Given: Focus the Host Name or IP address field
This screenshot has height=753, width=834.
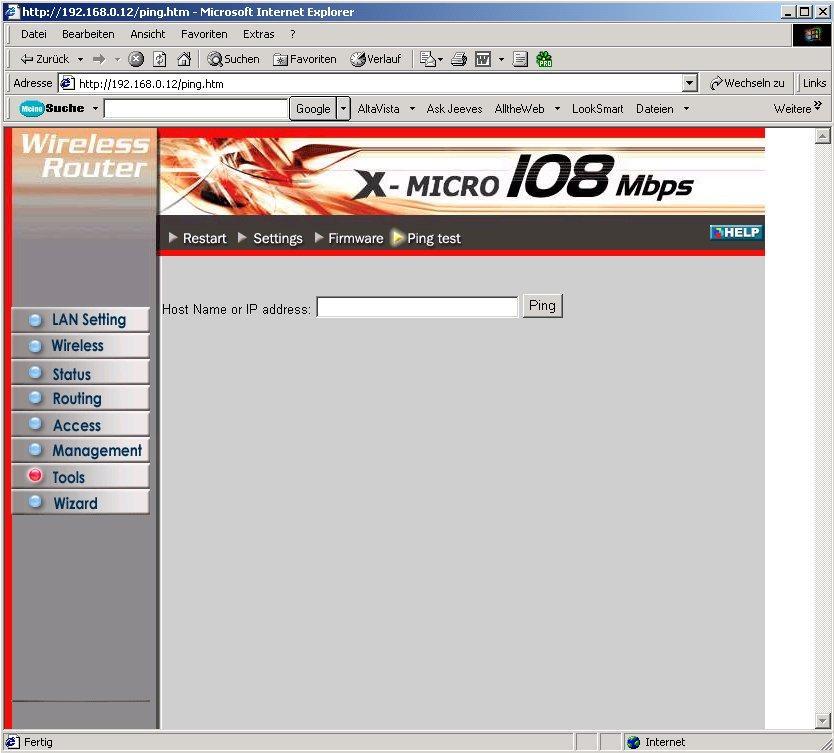Looking at the screenshot, I should tap(417, 307).
